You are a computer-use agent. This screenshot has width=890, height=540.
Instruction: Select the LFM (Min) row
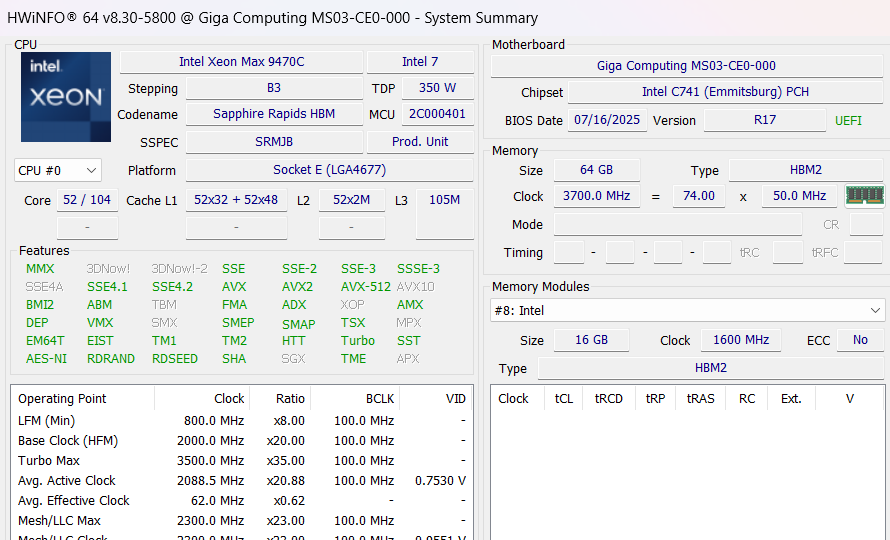tap(242, 421)
